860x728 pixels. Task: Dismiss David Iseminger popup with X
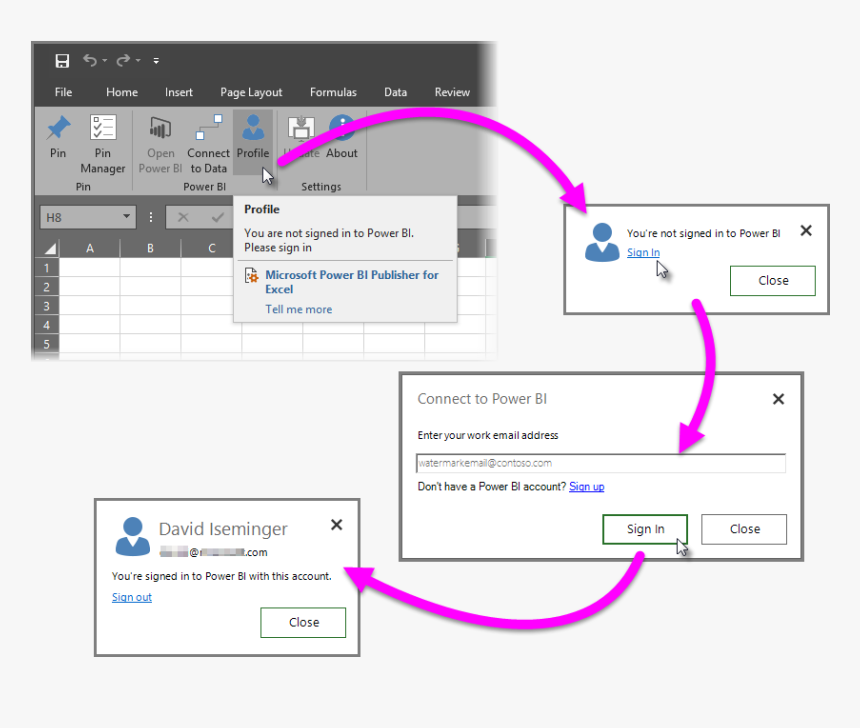coord(337,525)
